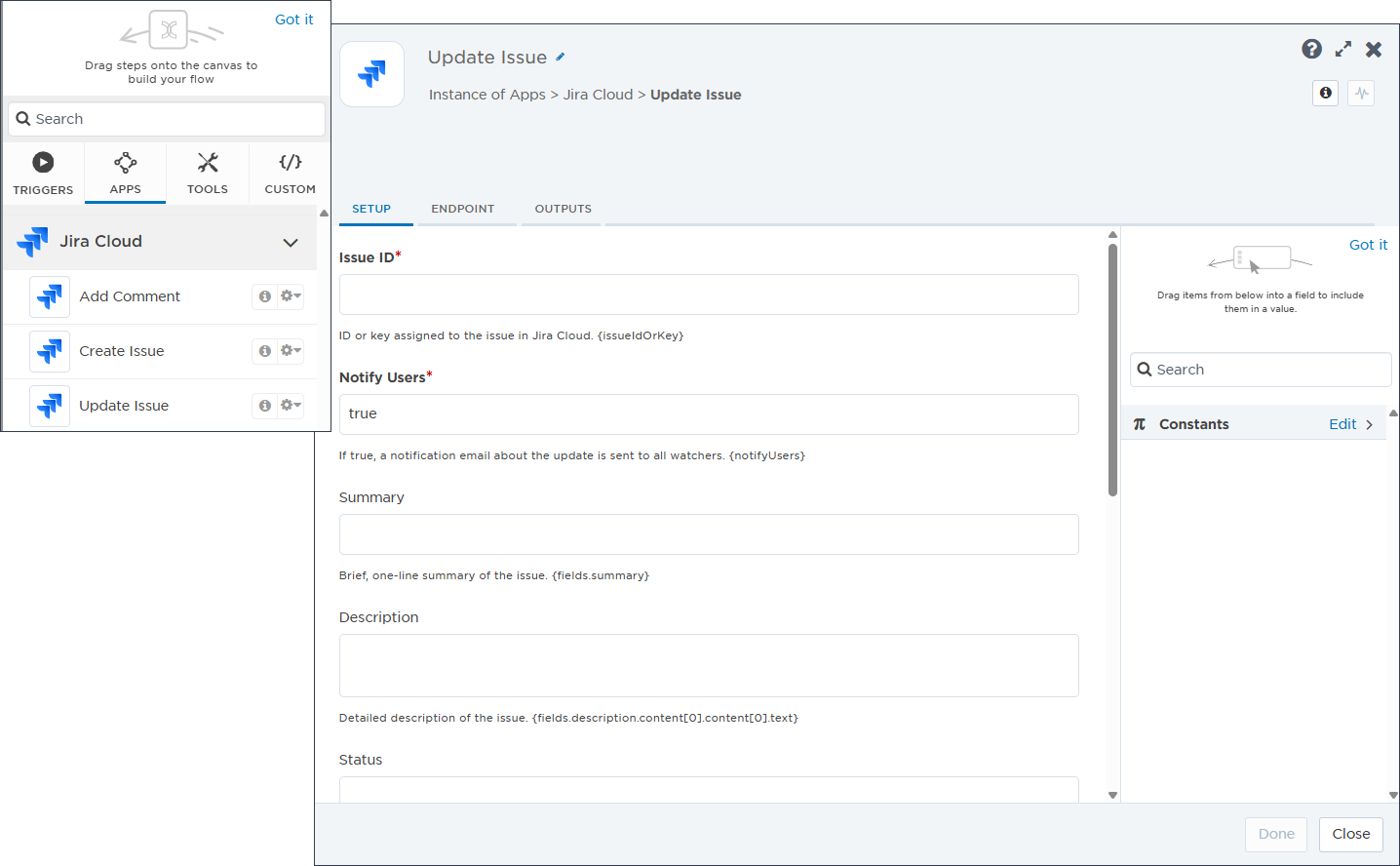Click the Update Issue palette label
The image size is (1400, 866).
tap(124, 406)
